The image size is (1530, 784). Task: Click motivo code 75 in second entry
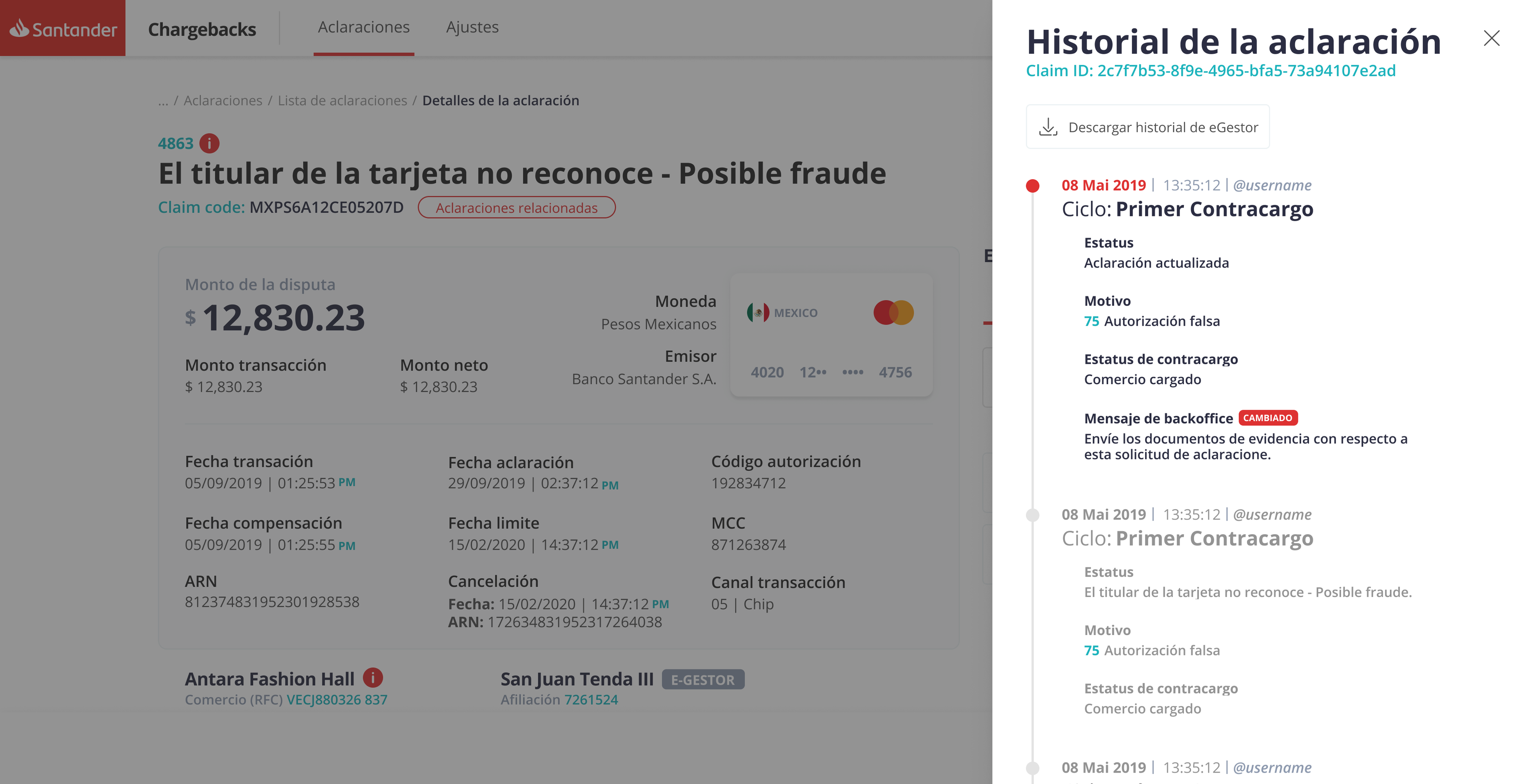[x=1091, y=650]
